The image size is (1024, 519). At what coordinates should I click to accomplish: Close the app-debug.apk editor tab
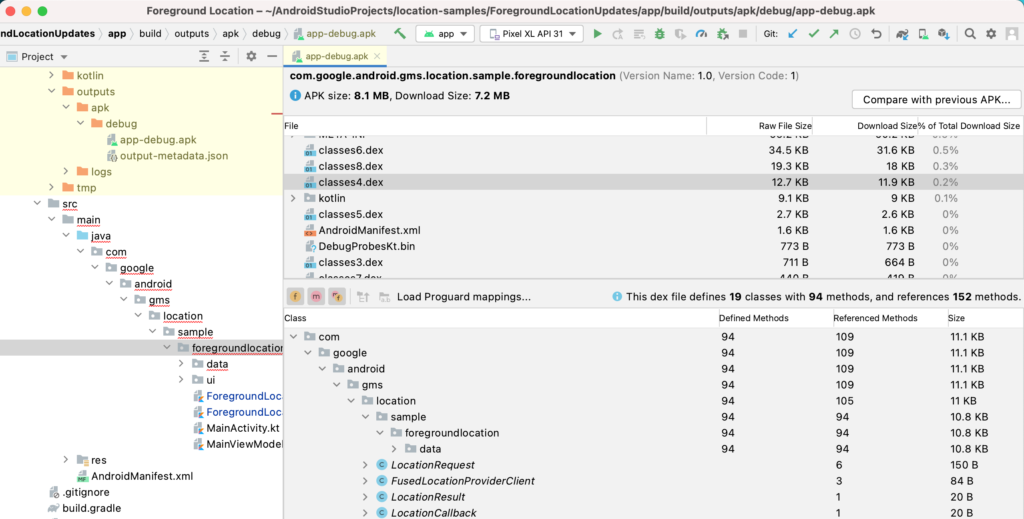tap(377, 56)
